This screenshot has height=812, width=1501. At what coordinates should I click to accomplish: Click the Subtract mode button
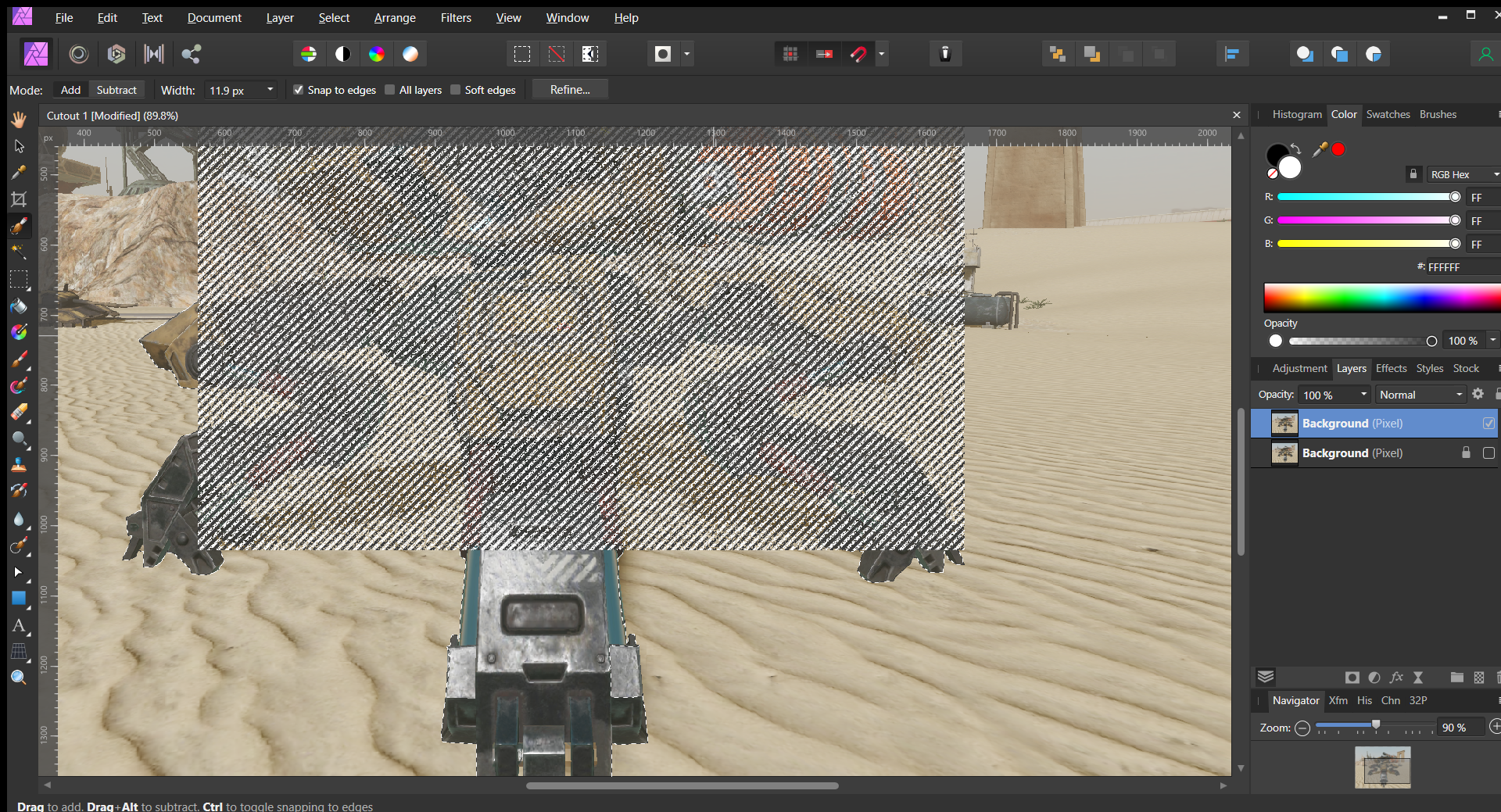(x=116, y=90)
